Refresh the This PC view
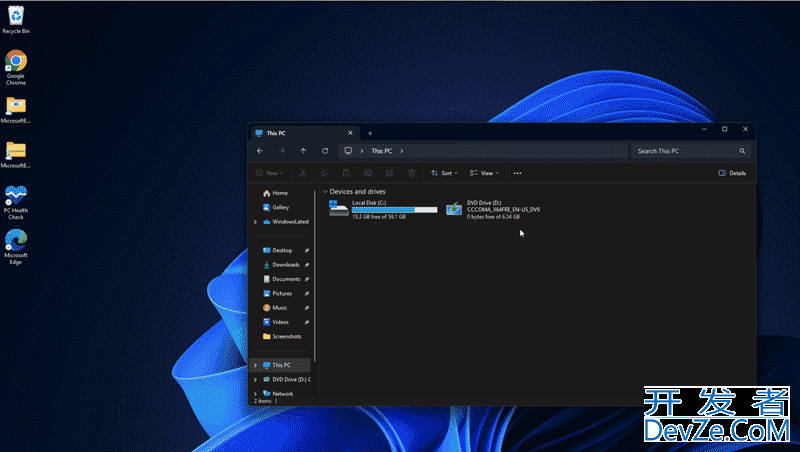The image size is (800, 452). coord(325,151)
